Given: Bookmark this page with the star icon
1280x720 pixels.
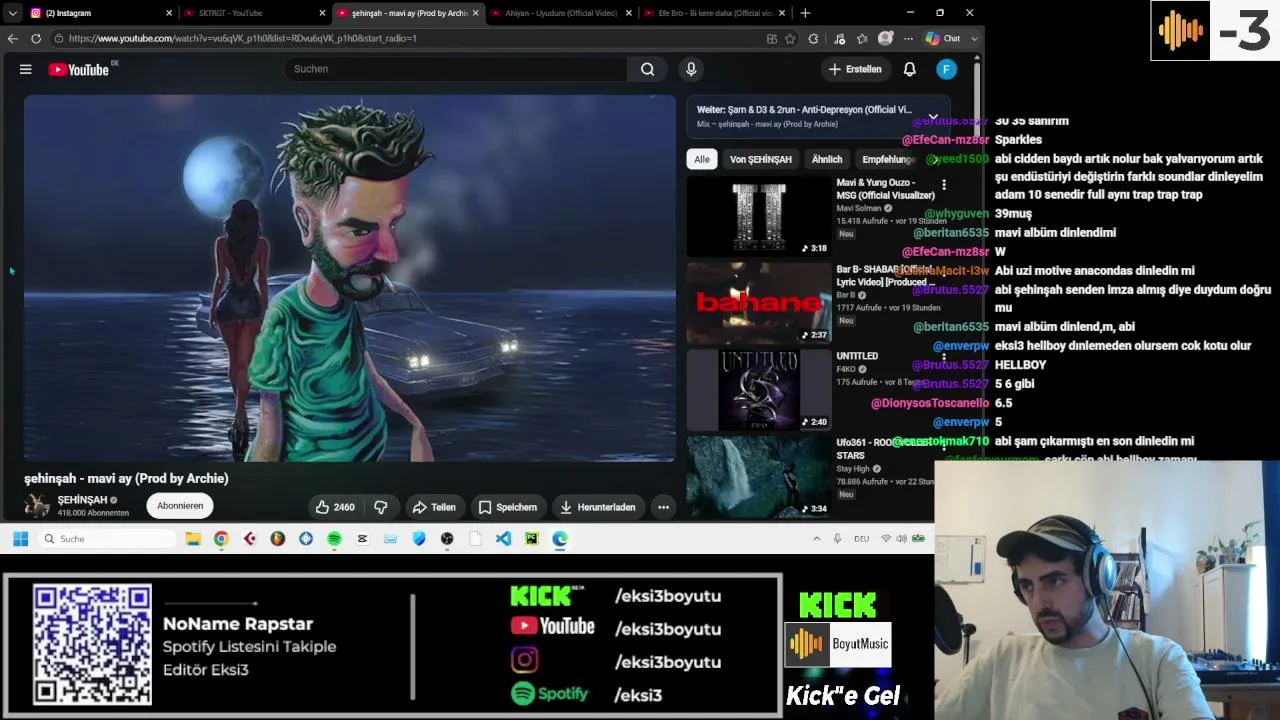Looking at the screenshot, I should (x=790, y=39).
